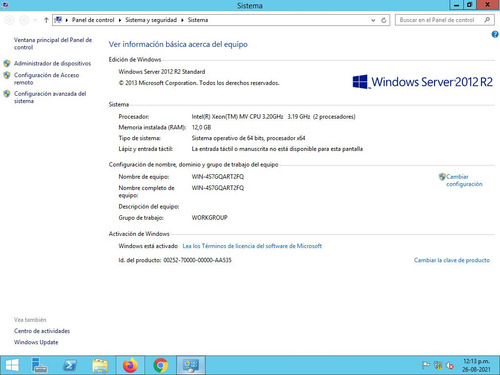Click the Back navigation arrow
The image size is (500, 375).
[9, 20]
